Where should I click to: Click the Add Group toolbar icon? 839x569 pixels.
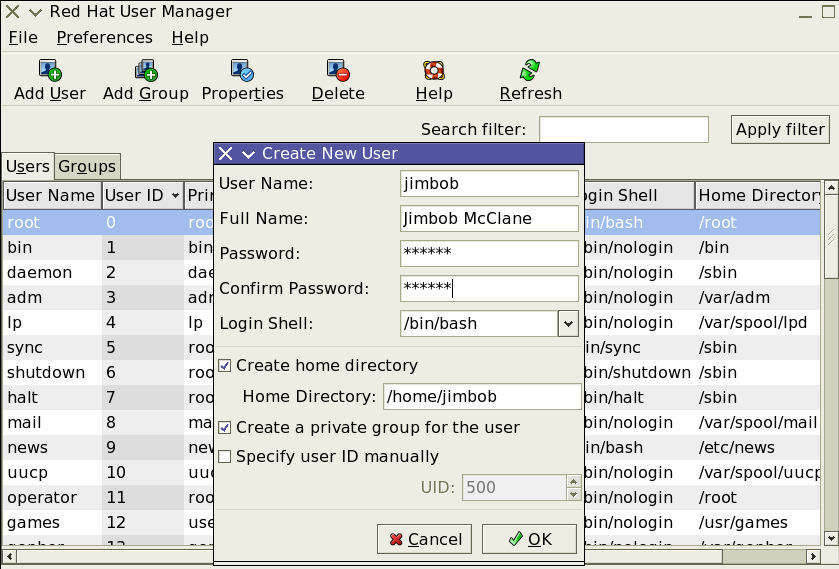click(146, 70)
